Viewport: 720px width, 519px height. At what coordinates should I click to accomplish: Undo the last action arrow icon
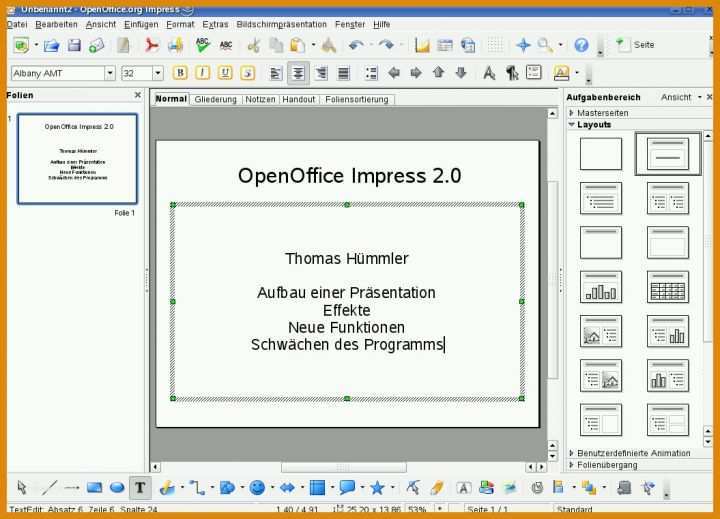pyautogui.click(x=356, y=45)
